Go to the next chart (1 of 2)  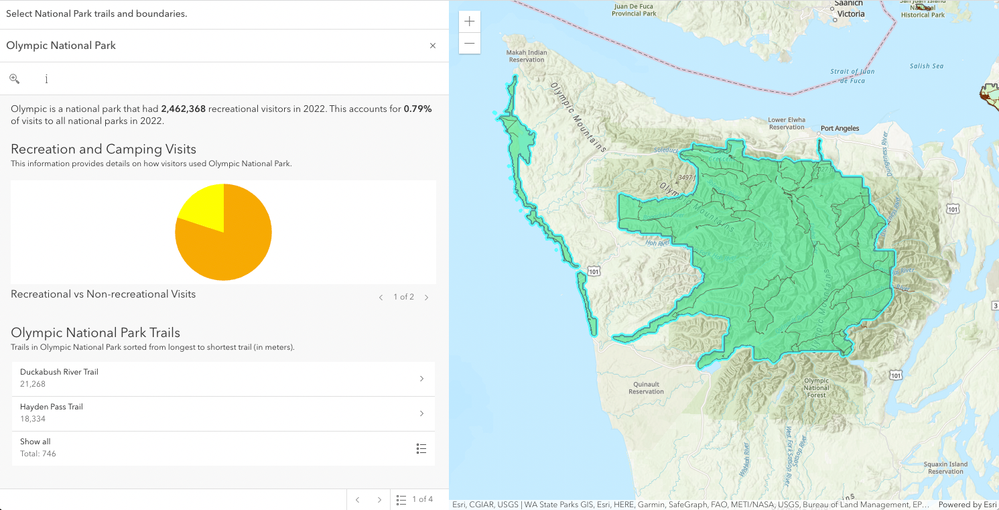[x=427, y=297]
